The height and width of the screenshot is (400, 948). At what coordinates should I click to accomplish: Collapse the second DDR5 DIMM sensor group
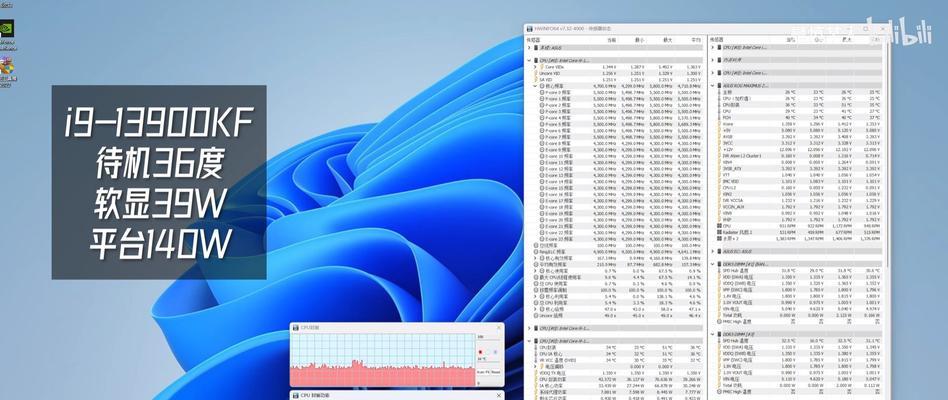click(713, 333)
